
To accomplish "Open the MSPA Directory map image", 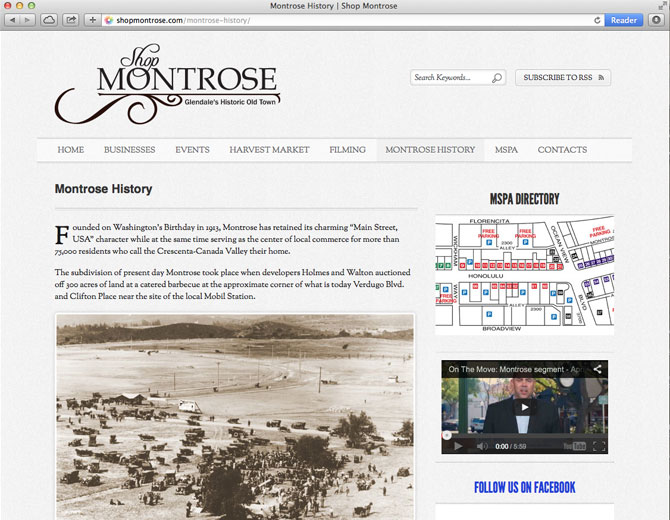I will point(524,271).
